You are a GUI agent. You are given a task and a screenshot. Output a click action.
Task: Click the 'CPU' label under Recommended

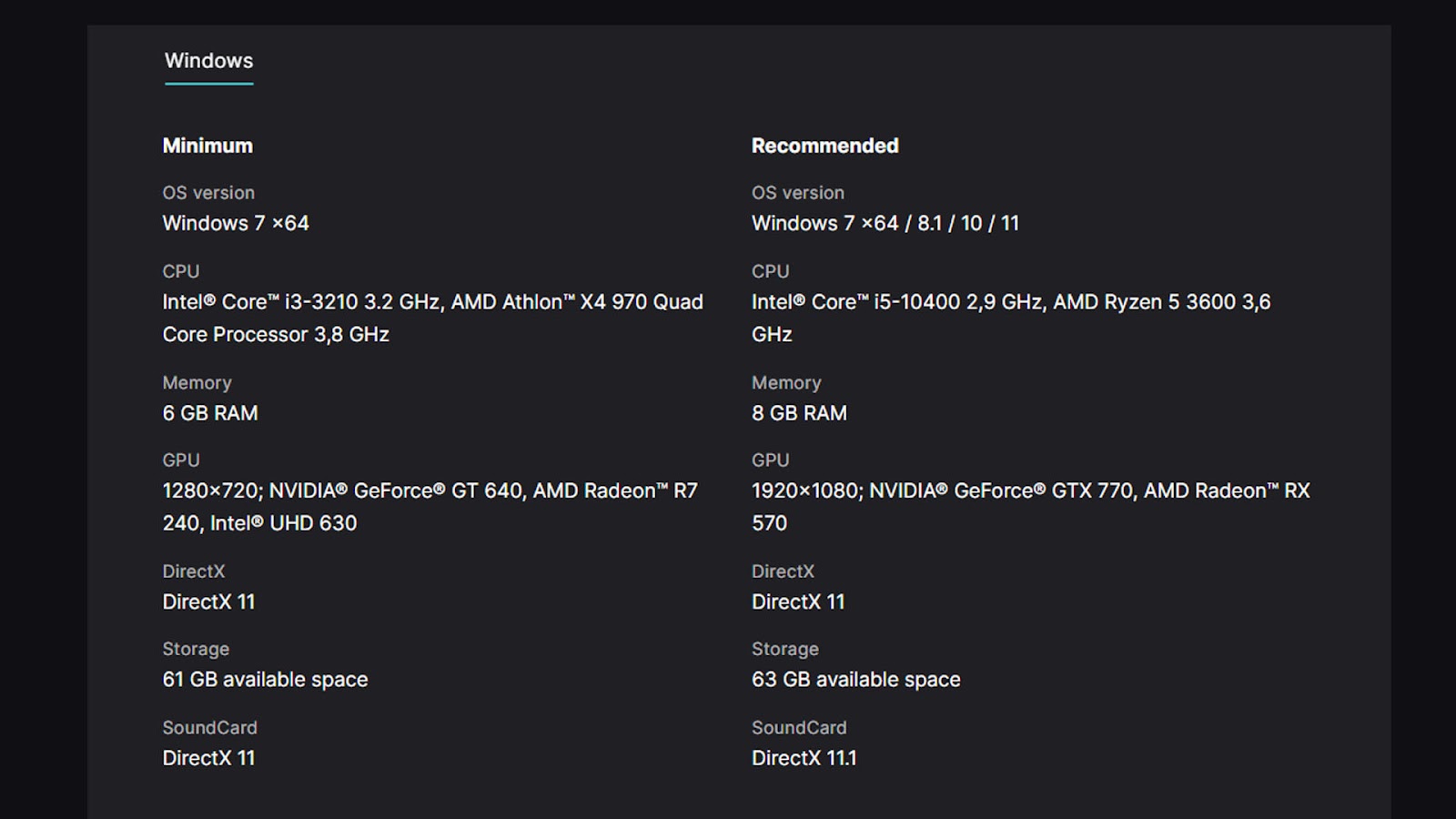771,271
